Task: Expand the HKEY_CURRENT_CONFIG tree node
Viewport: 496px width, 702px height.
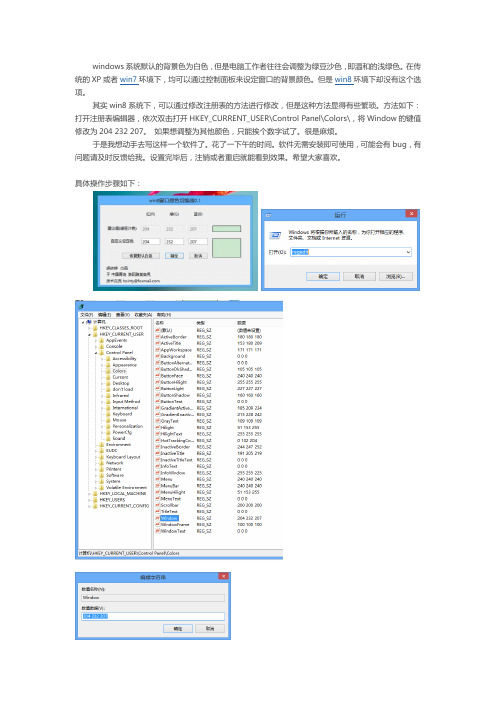Action: click(89, 506)
